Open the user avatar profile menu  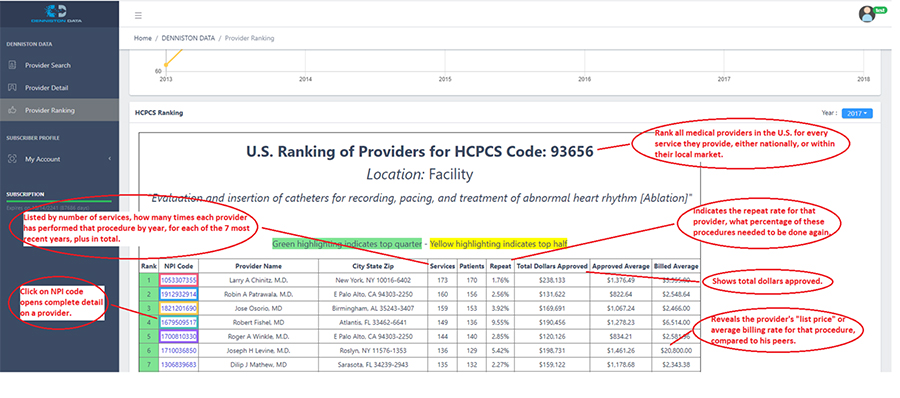coord(866,14)
